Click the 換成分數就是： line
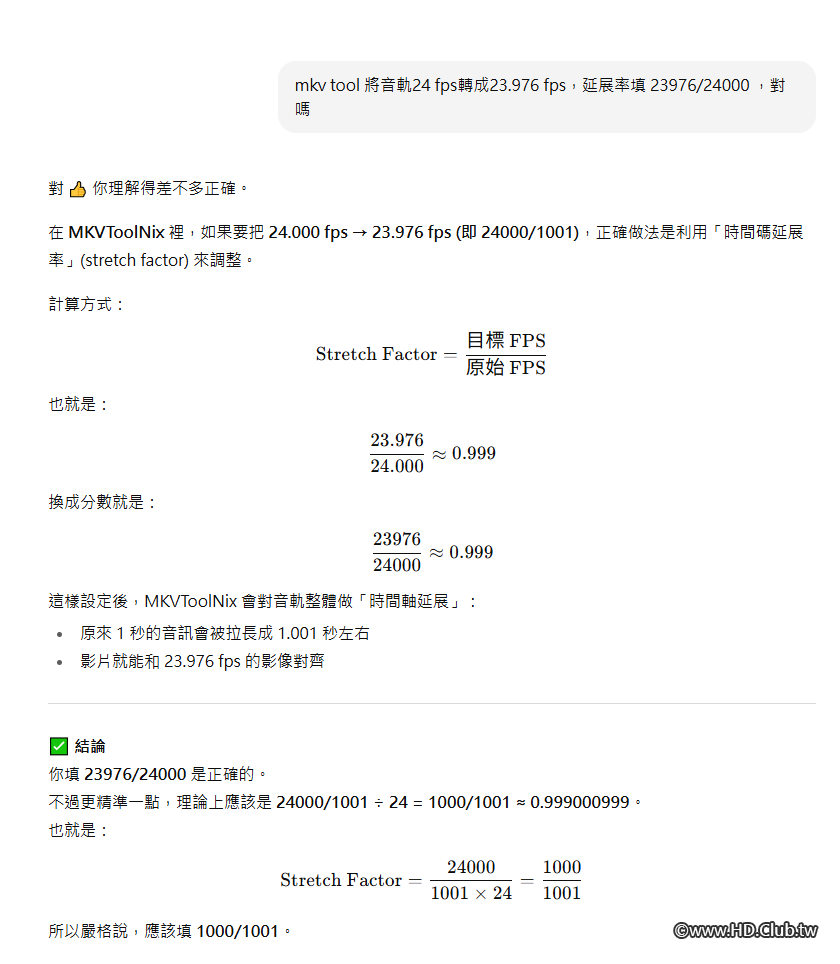The width and height of the screenshot is (840, 964). click(103, 502)
